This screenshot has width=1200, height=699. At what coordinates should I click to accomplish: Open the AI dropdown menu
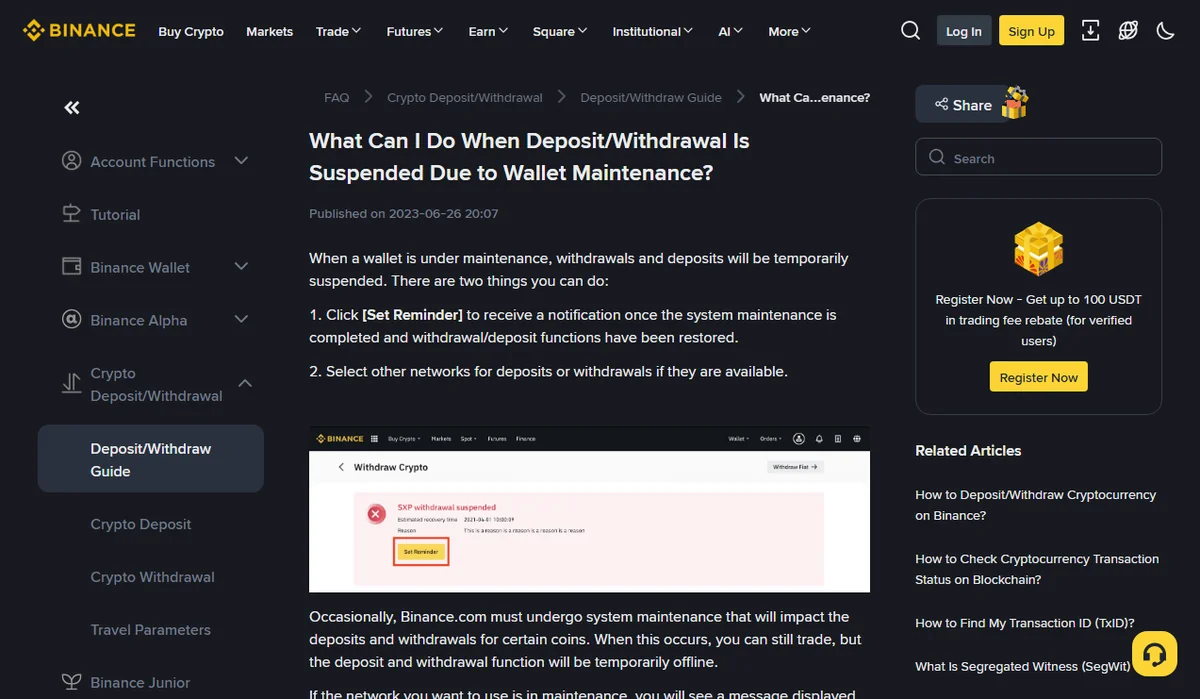(731, 31)
